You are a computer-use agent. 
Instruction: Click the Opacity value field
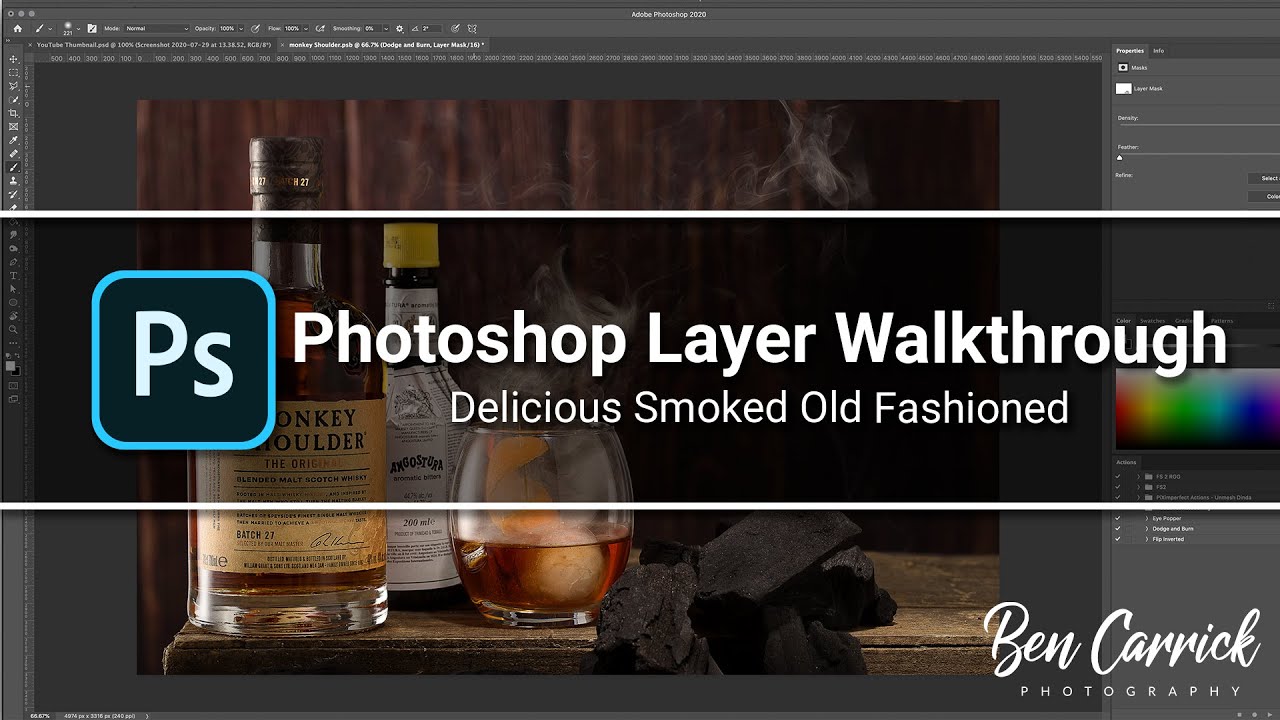(x=226, y=29)
